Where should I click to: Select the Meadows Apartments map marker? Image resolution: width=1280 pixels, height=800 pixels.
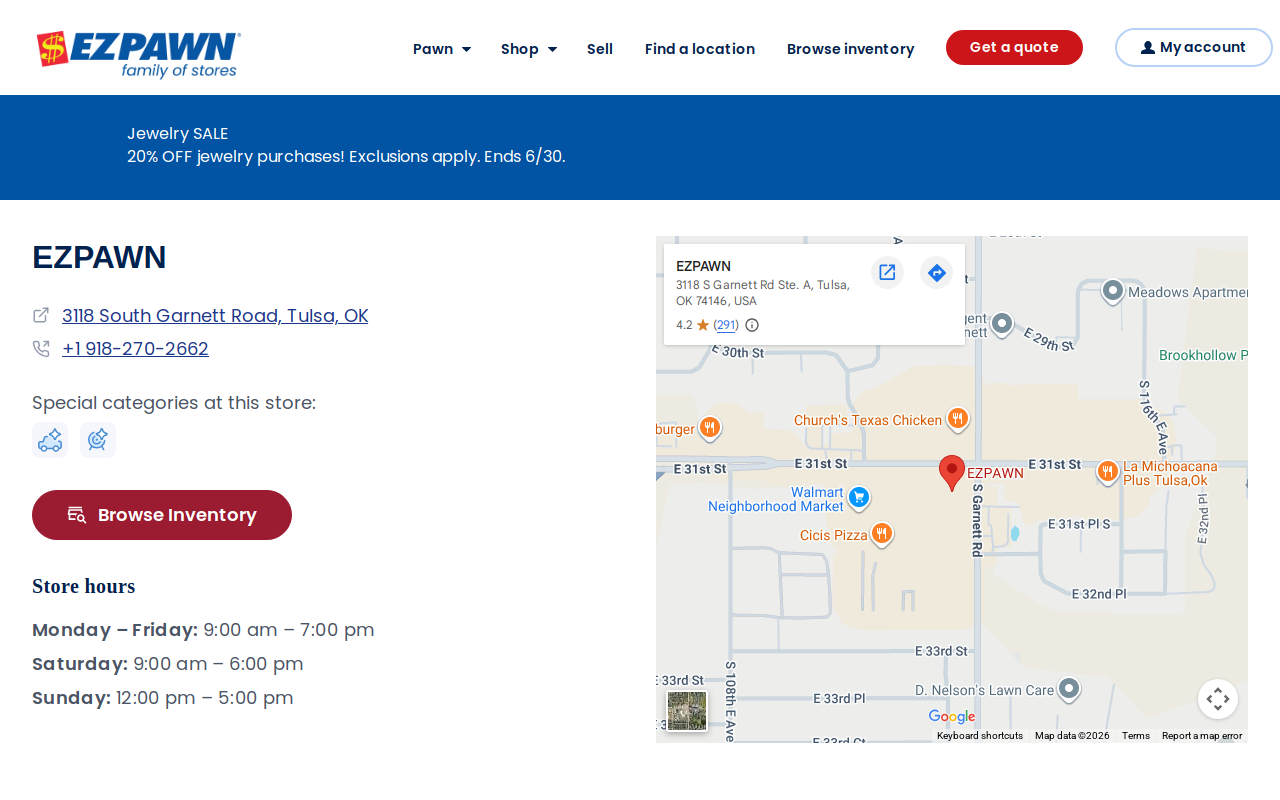pos(1113,291)
